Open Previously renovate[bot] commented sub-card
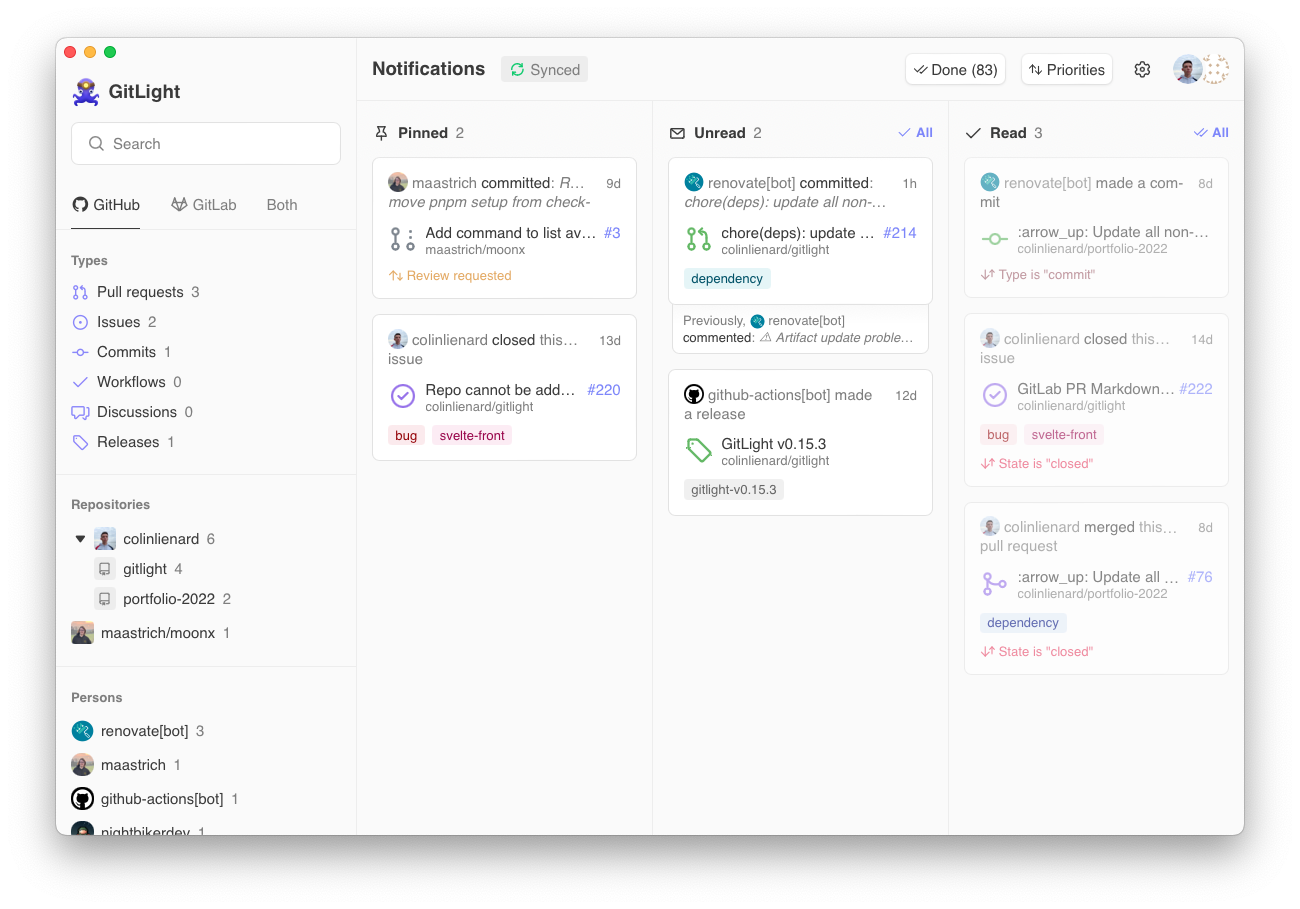The height and width of the screenshot is (909, 1300). pos(800,329)
